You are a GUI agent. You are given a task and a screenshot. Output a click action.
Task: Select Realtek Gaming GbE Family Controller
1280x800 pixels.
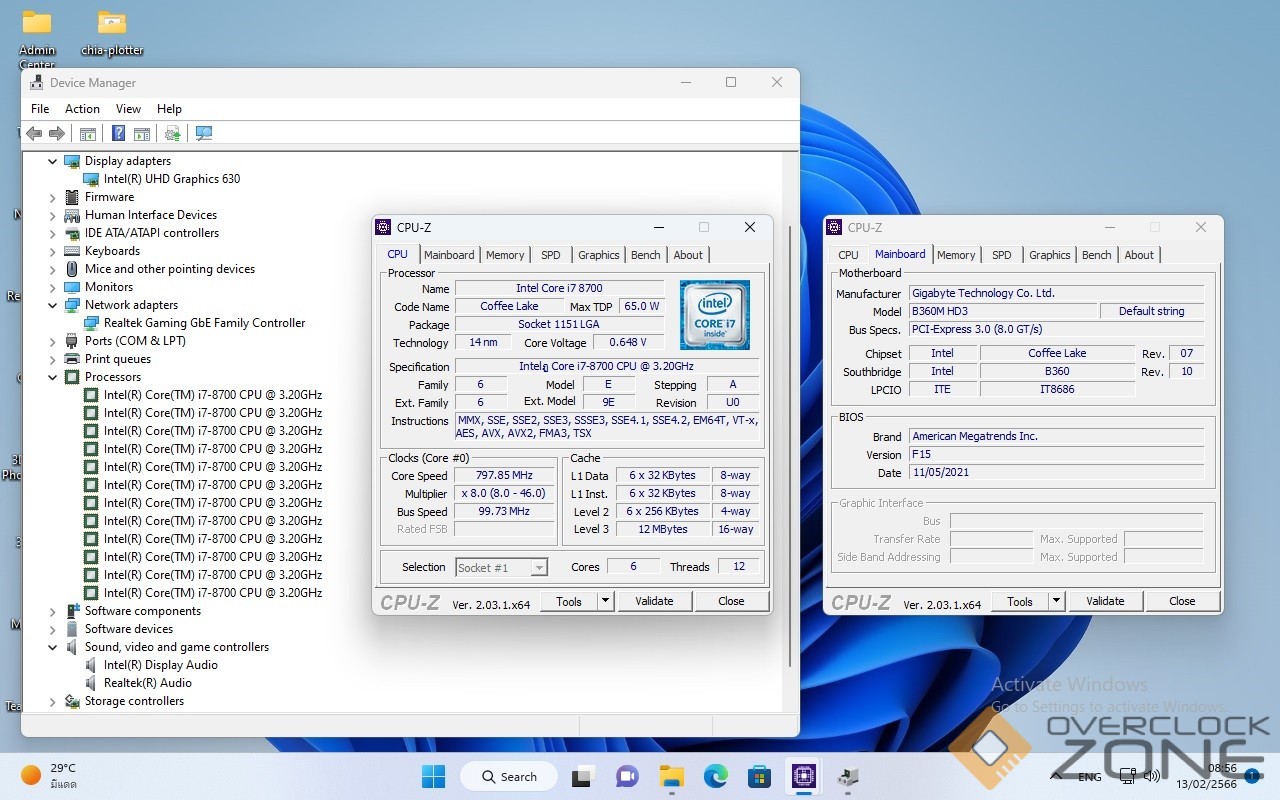204,323
